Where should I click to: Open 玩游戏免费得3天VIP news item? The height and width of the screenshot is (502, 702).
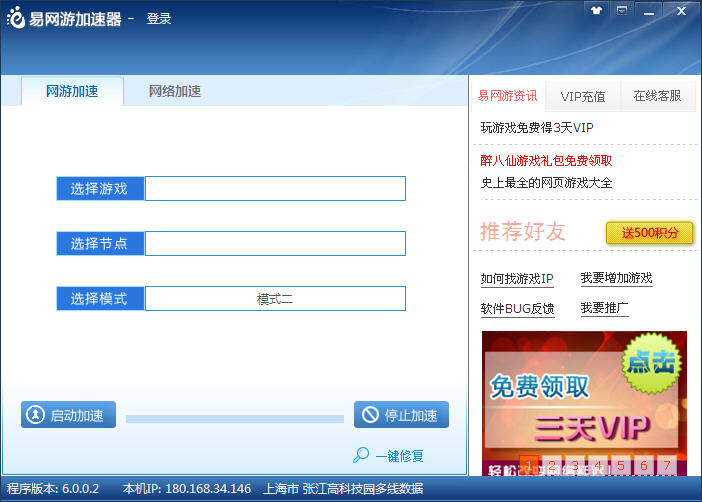coord(537,128)
